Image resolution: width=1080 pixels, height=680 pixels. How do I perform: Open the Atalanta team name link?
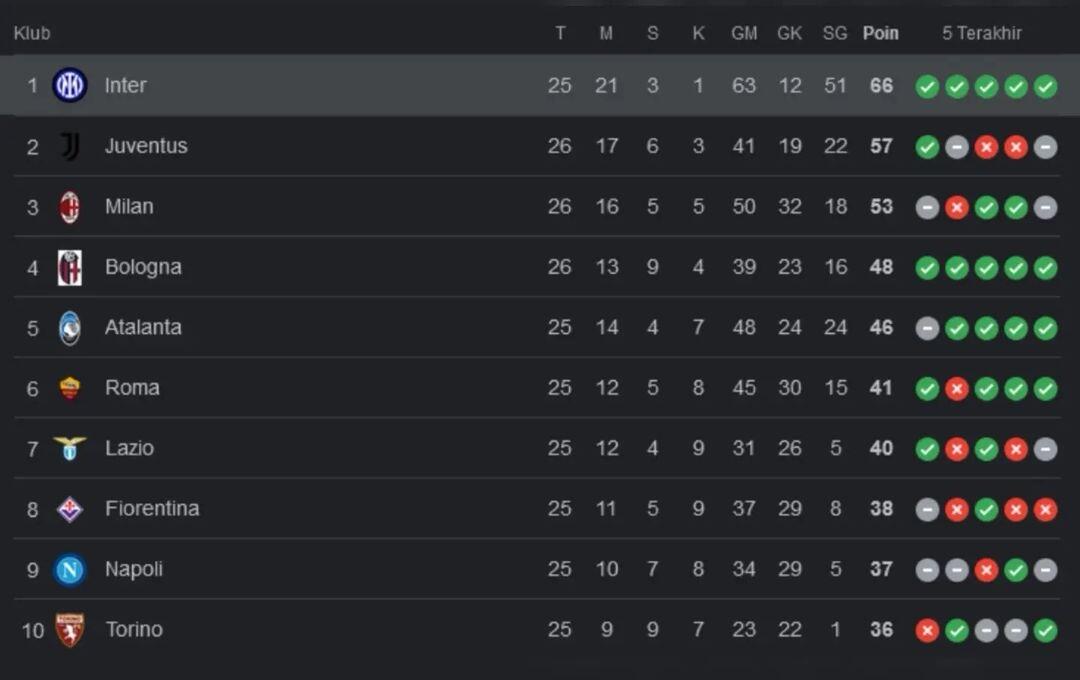click(143, 328)
